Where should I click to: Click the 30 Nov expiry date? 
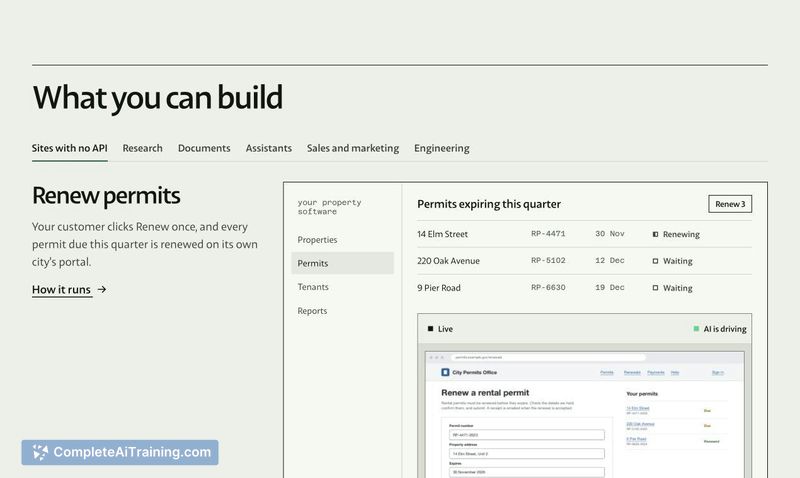(610, 234)
